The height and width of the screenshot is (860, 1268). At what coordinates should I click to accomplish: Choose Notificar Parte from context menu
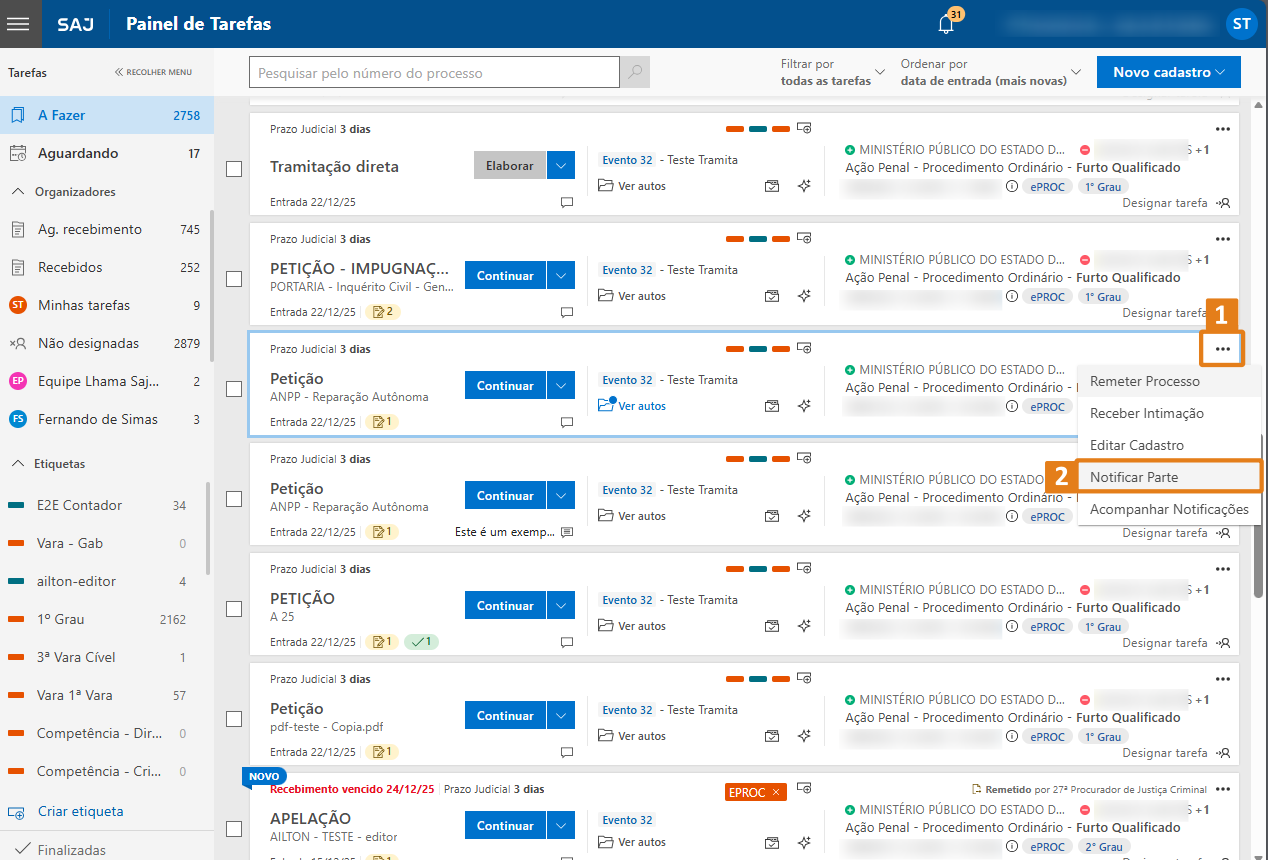(x=1134, y=477)
